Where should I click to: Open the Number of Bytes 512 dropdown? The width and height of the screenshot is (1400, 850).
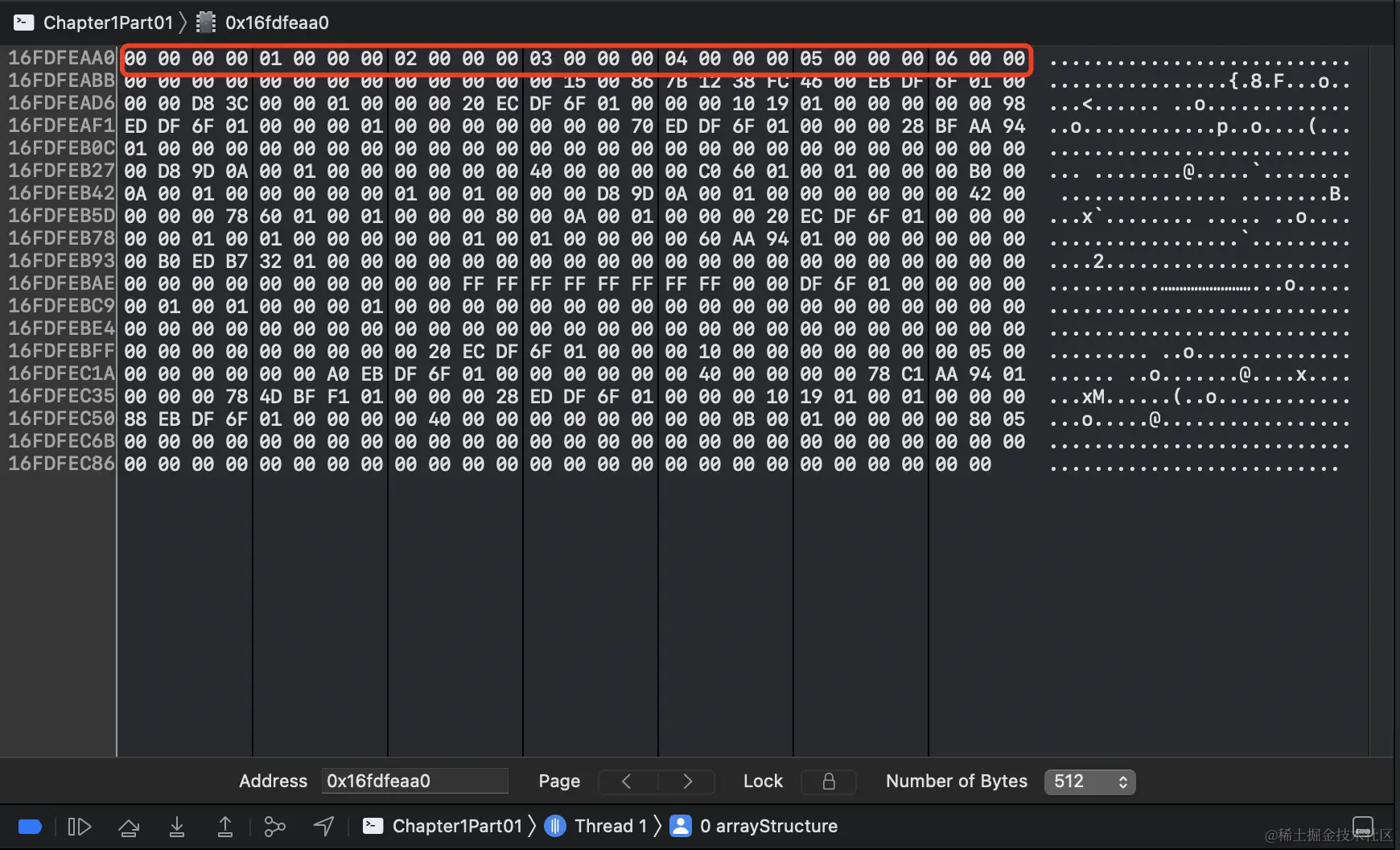pos(1089,782)
